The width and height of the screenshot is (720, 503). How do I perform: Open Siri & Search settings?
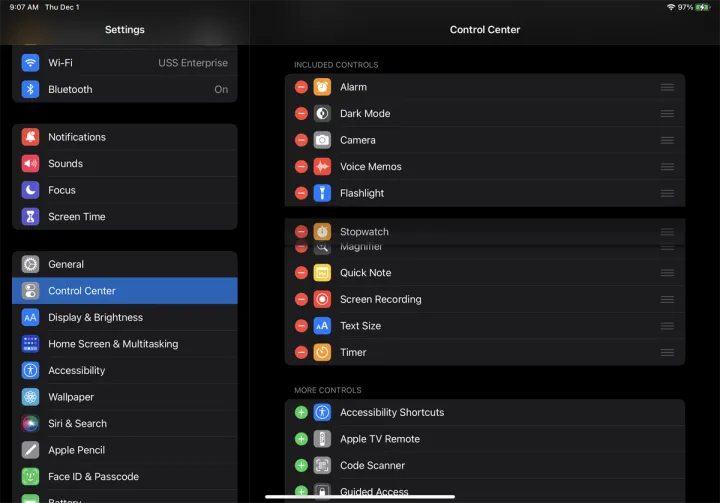[125, 423]
